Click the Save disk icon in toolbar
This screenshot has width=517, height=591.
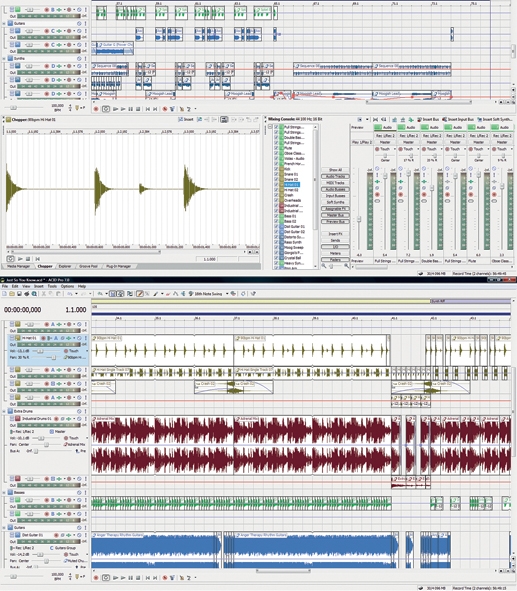point(19,294)
